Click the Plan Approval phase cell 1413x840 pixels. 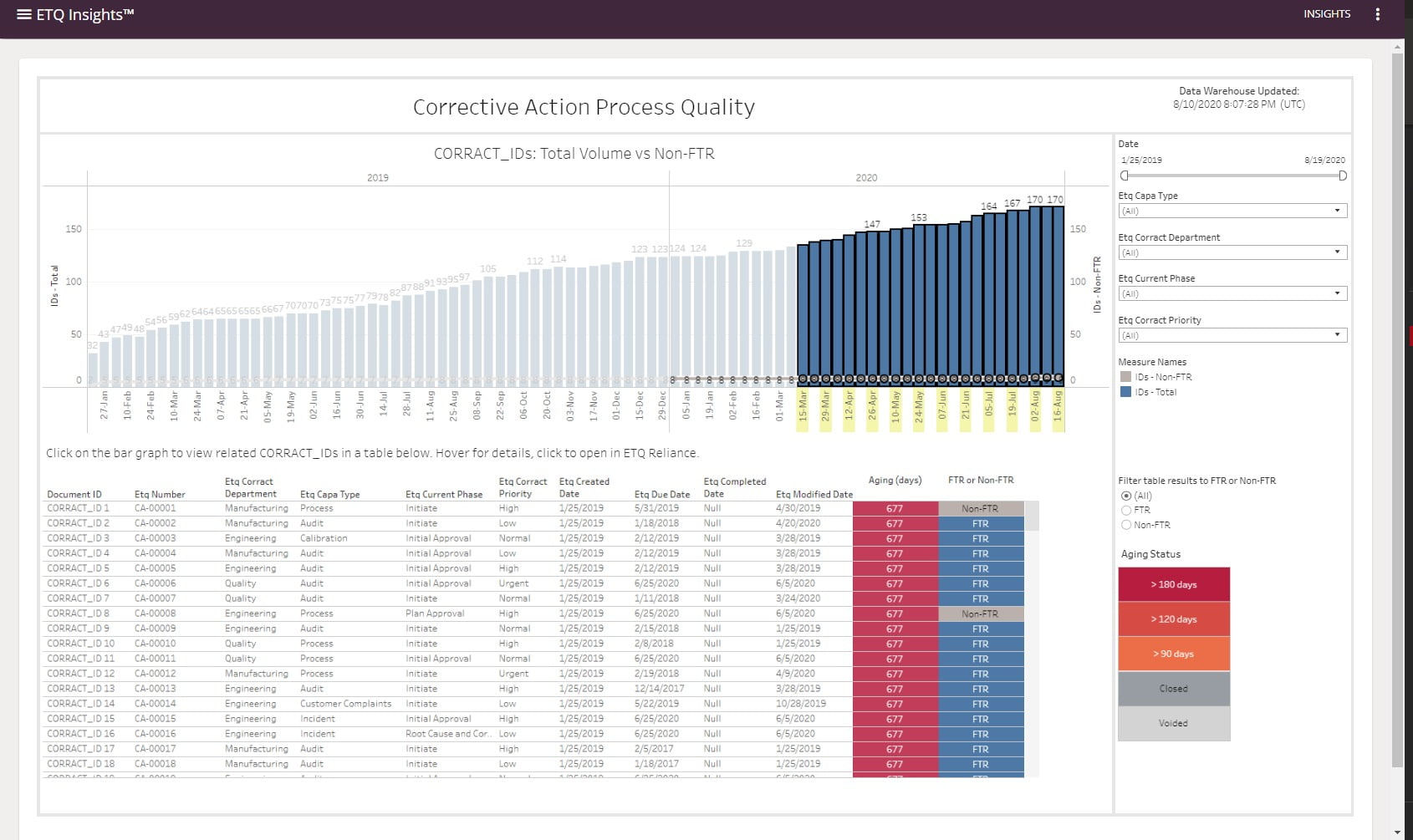[435, 613]
